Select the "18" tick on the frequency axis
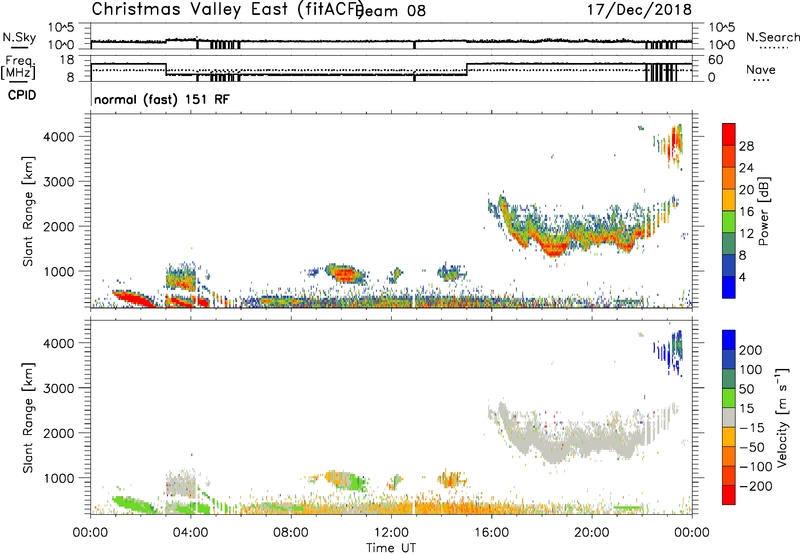The height and width of the screenshot is (554, 800). (67, 60)
